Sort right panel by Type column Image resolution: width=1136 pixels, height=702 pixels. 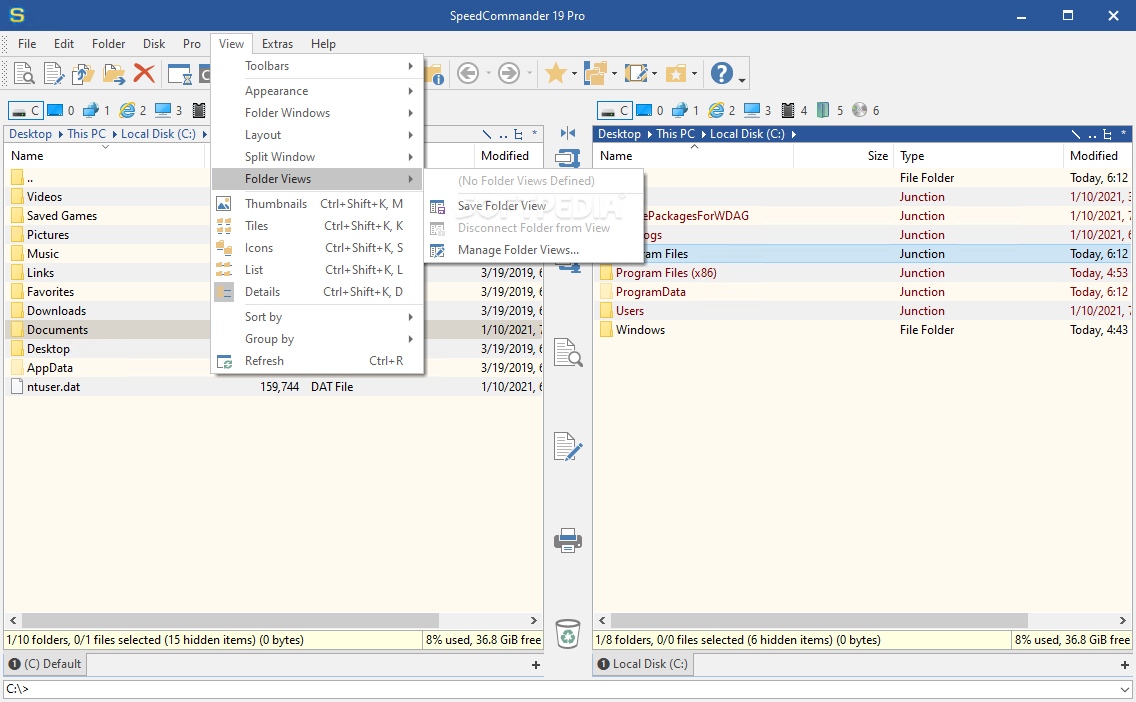coord(978,156)
